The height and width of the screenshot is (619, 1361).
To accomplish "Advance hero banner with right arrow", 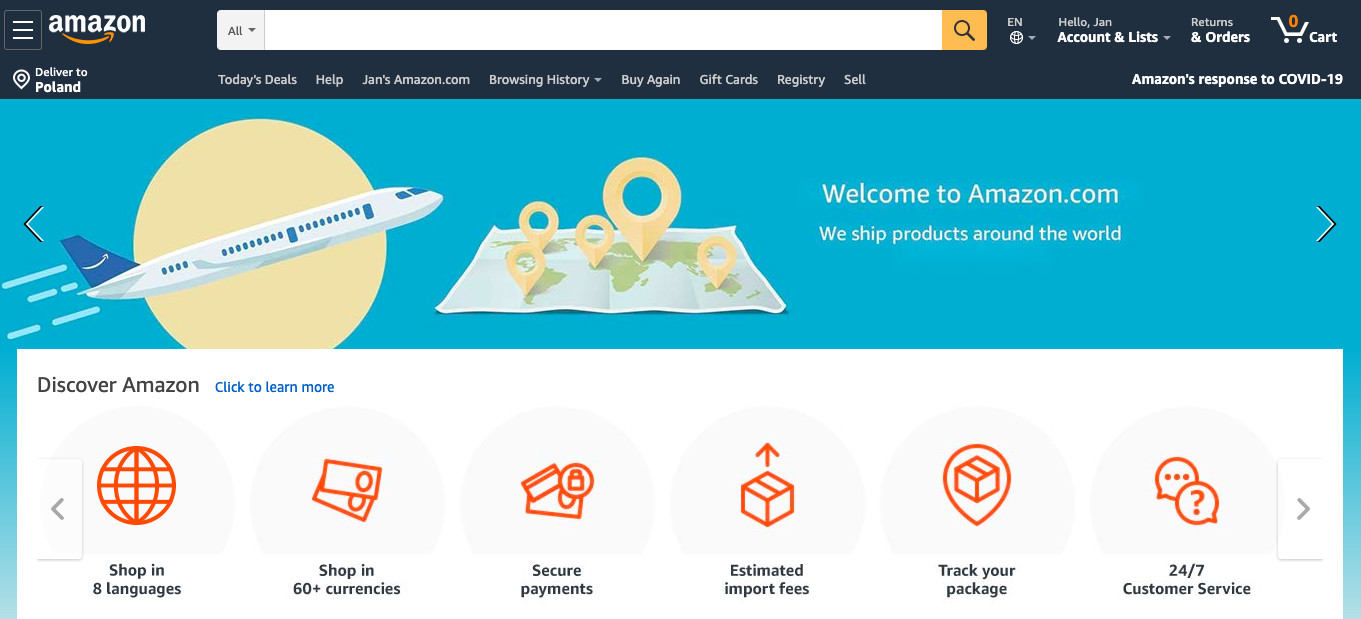I will [1326, 224].
